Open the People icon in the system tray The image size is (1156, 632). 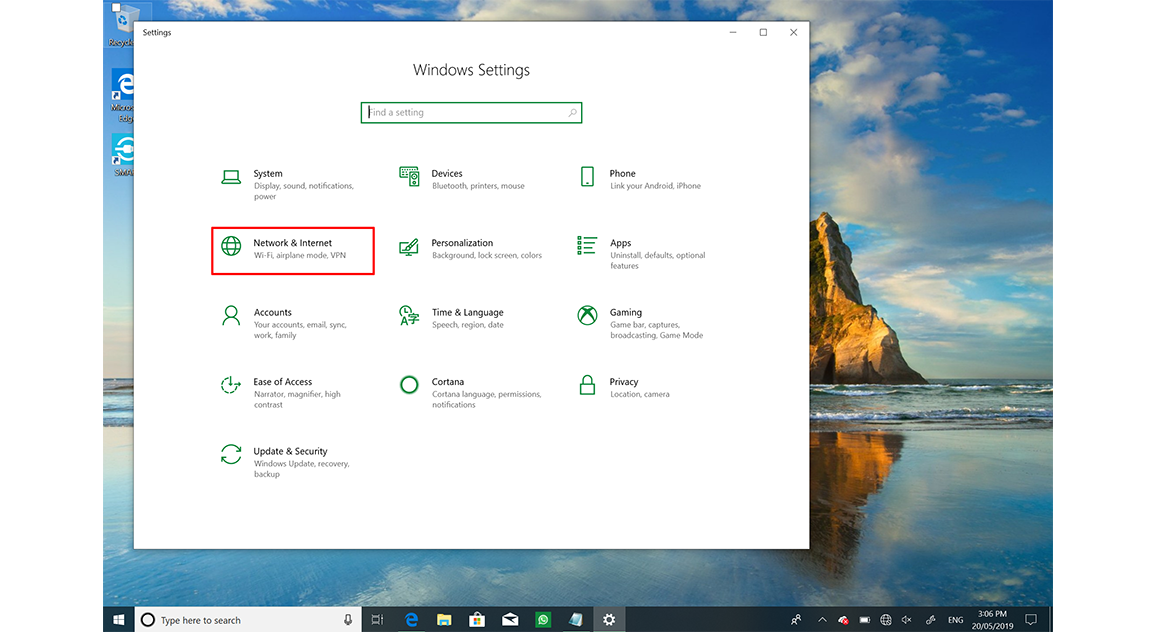click(x=796, y=619)
